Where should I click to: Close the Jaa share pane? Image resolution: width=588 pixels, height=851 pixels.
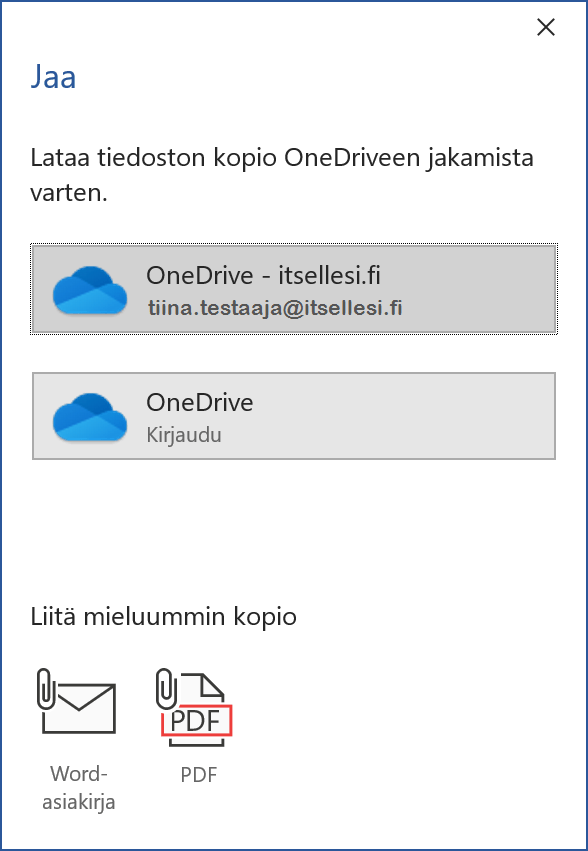pos(546,27)
